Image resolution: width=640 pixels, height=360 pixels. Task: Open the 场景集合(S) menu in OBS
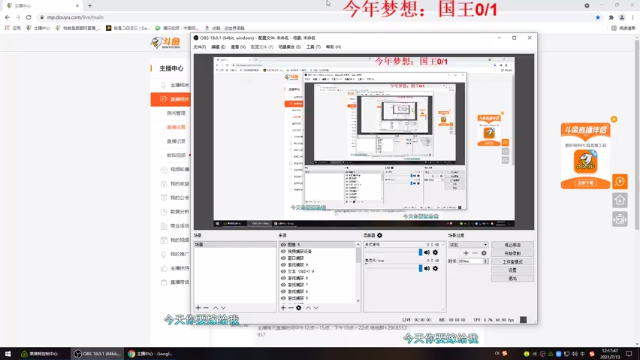pos(289,47)
